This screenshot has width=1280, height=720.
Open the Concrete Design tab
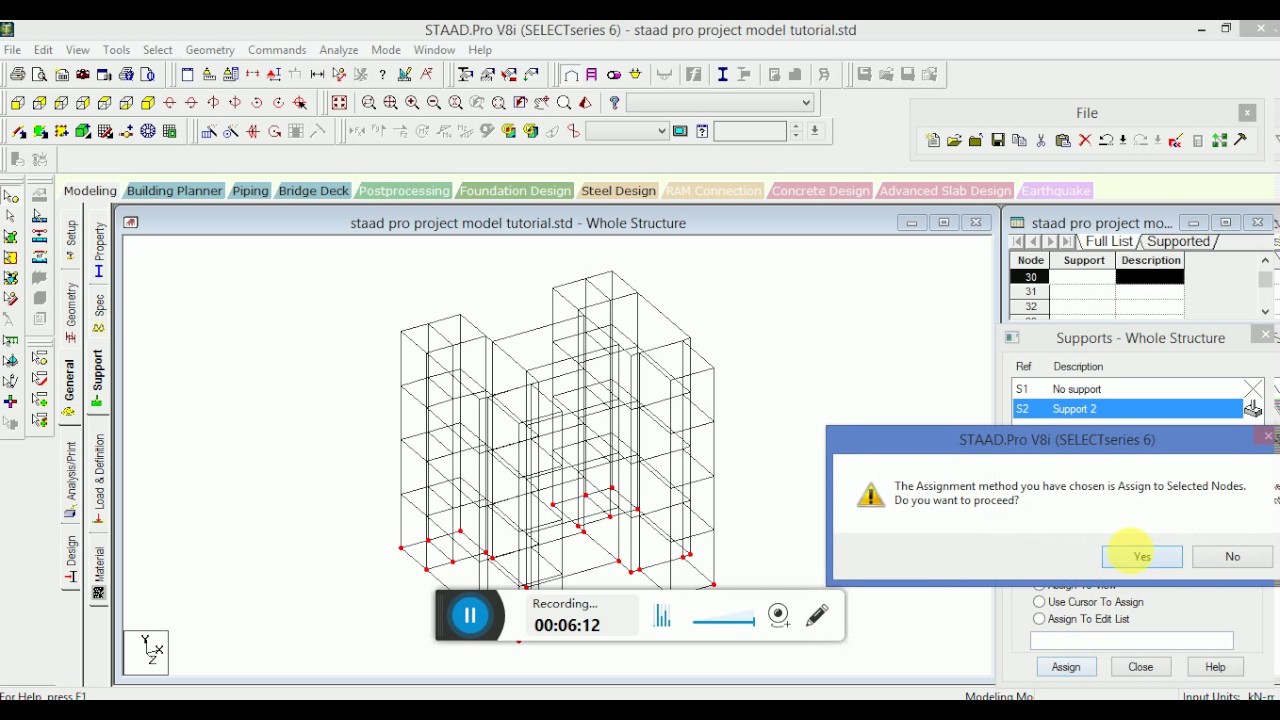click(820, 191)
